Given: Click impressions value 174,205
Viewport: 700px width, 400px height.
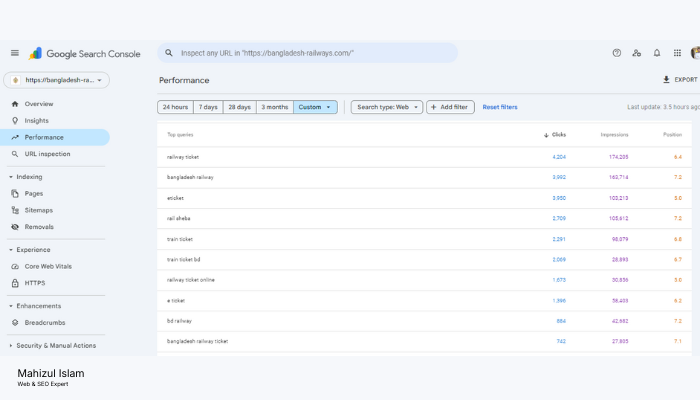Looking at the screenshot, I should point(618,157).
